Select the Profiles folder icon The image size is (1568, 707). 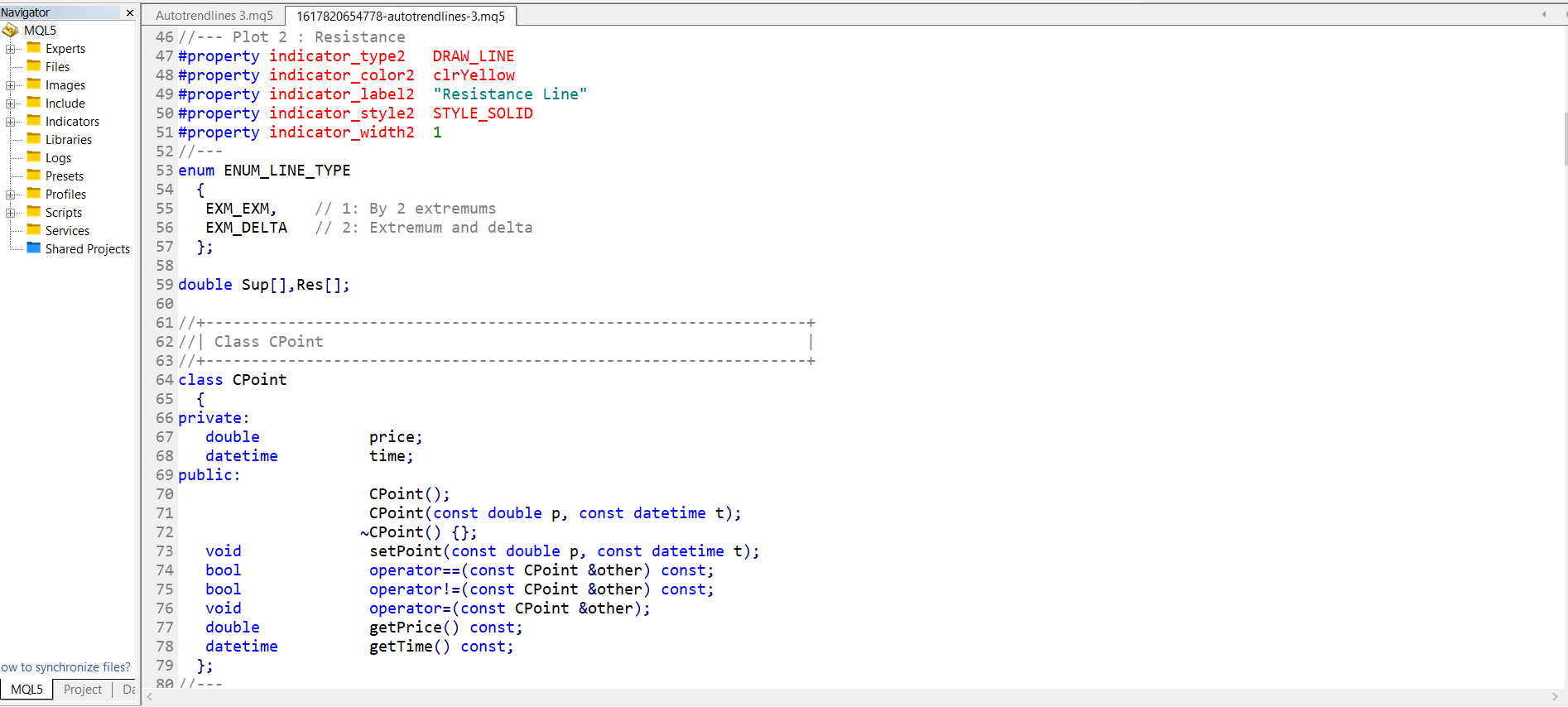pos(34,194)
